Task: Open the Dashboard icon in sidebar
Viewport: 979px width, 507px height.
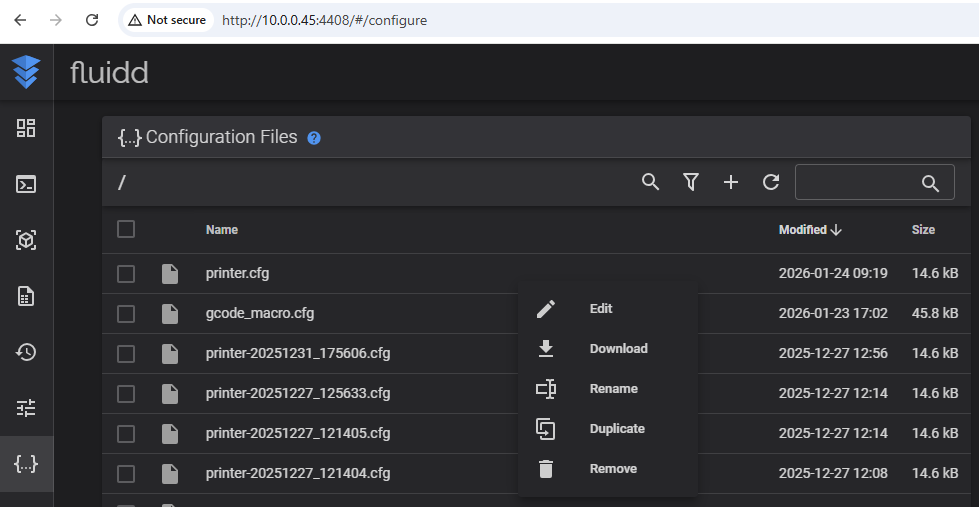Action: click(x=26, y=128)
